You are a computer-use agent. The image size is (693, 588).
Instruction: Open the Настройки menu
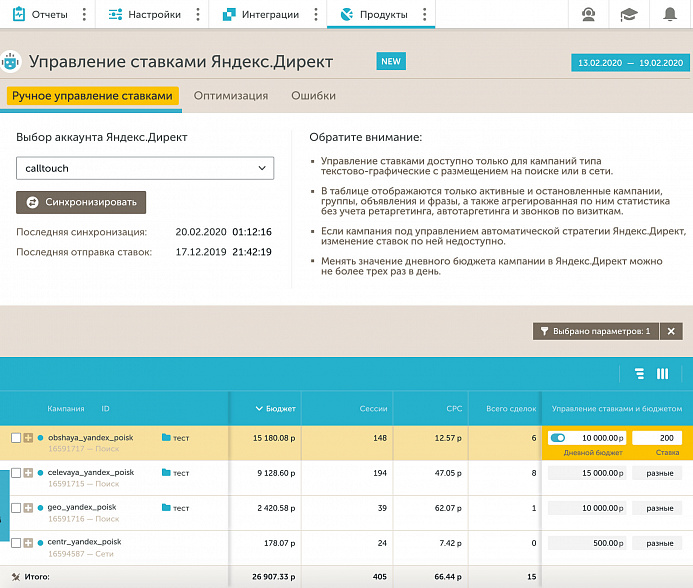tap(145, 15)
